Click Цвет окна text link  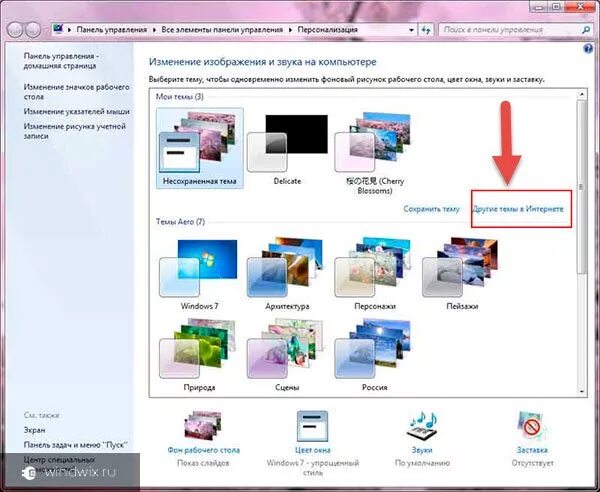(x=313, y=450)
